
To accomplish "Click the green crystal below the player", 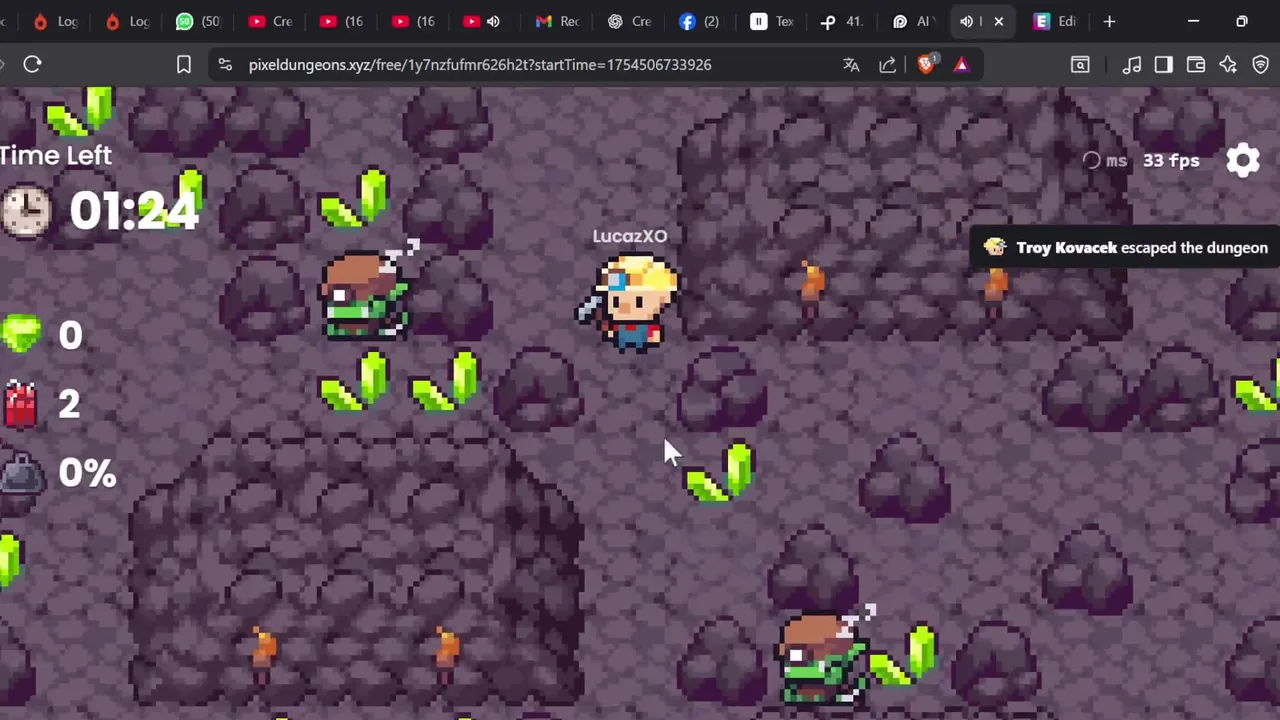I will tap(720, 473).
